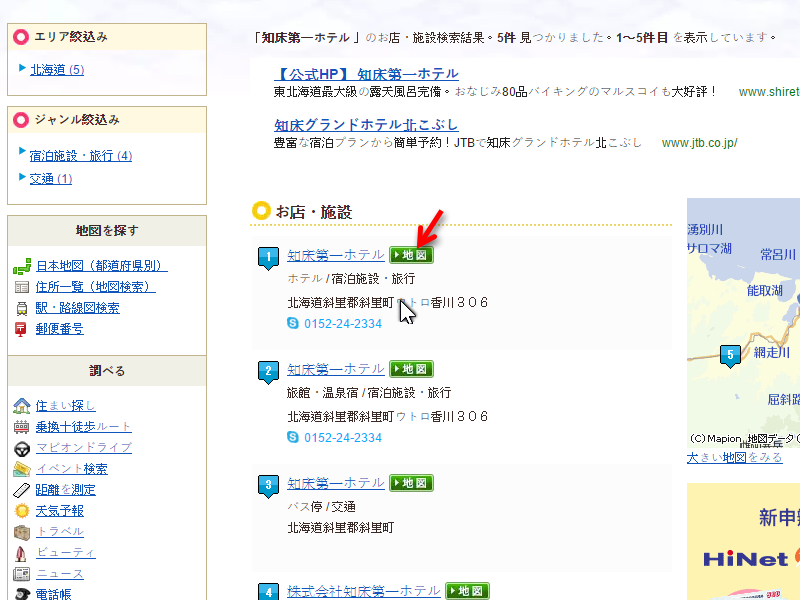The width and height of the screenshot is (800, 600).
Task: Call result 1 phone number 0152-24-2334
Action: point(343,323)
